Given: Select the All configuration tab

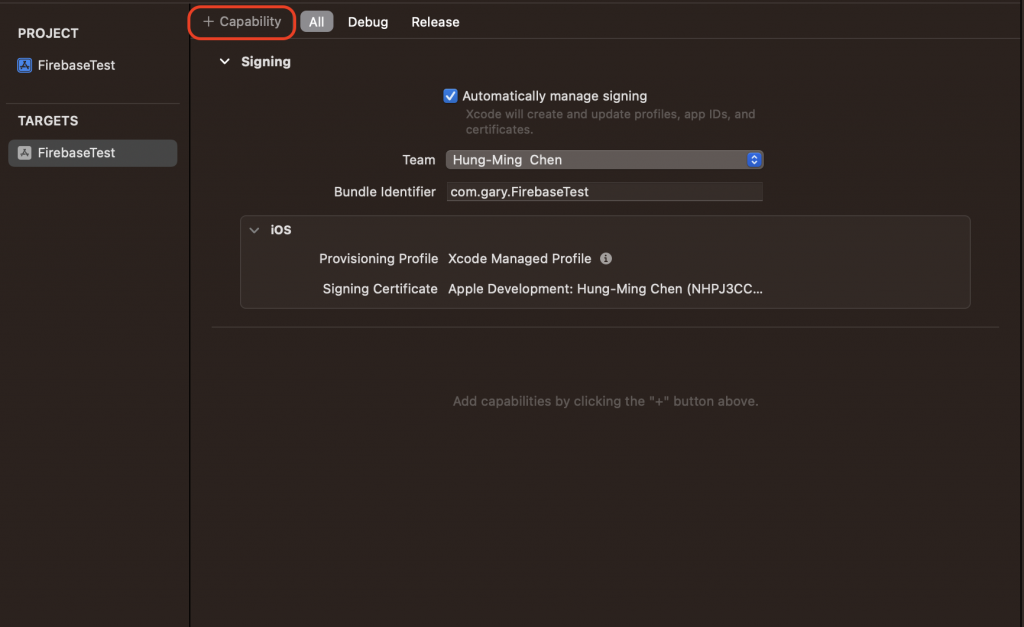Looking at the screenshot, I should (317, 22).
